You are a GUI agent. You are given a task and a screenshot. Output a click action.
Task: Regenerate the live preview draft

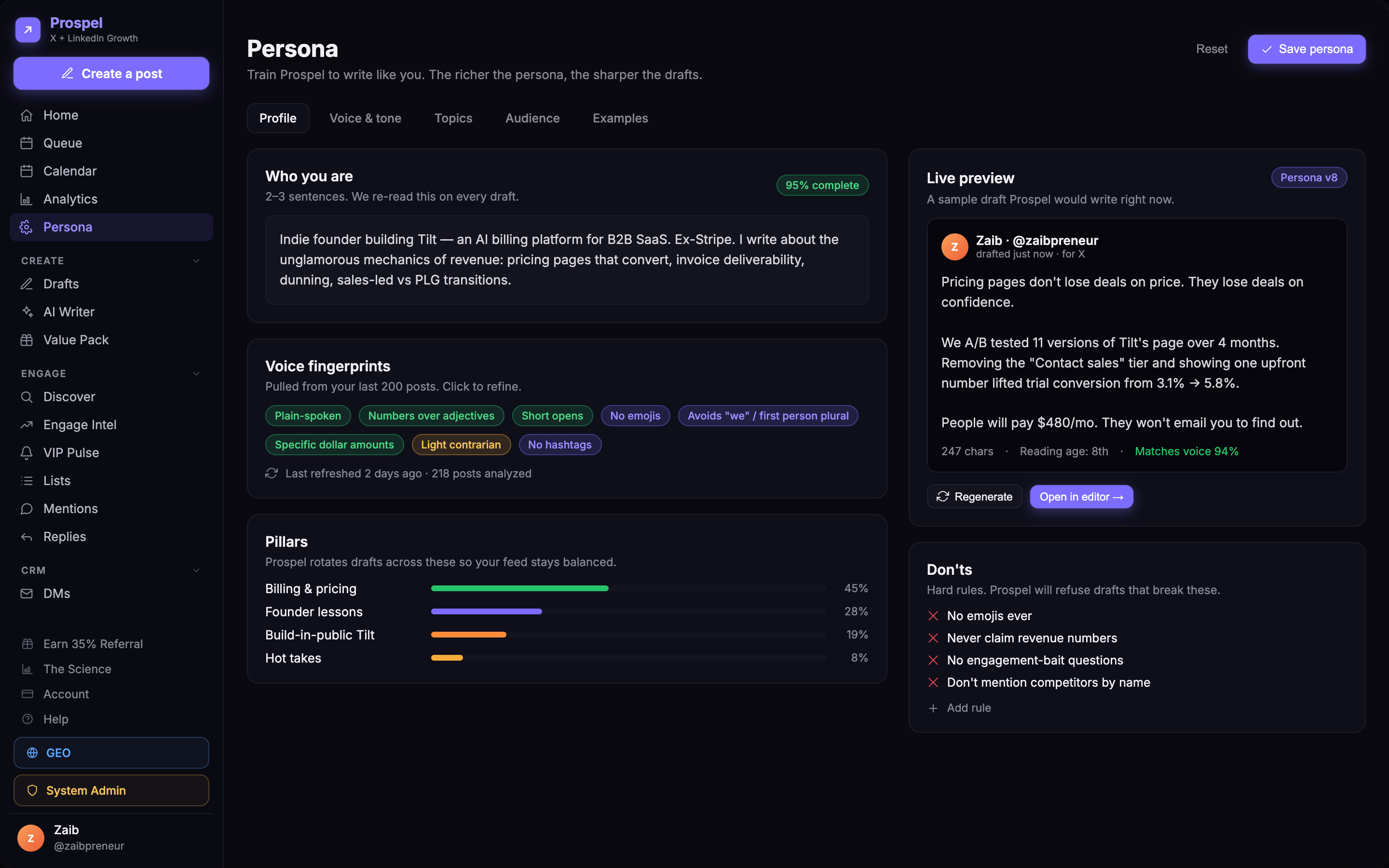point(974,497)
